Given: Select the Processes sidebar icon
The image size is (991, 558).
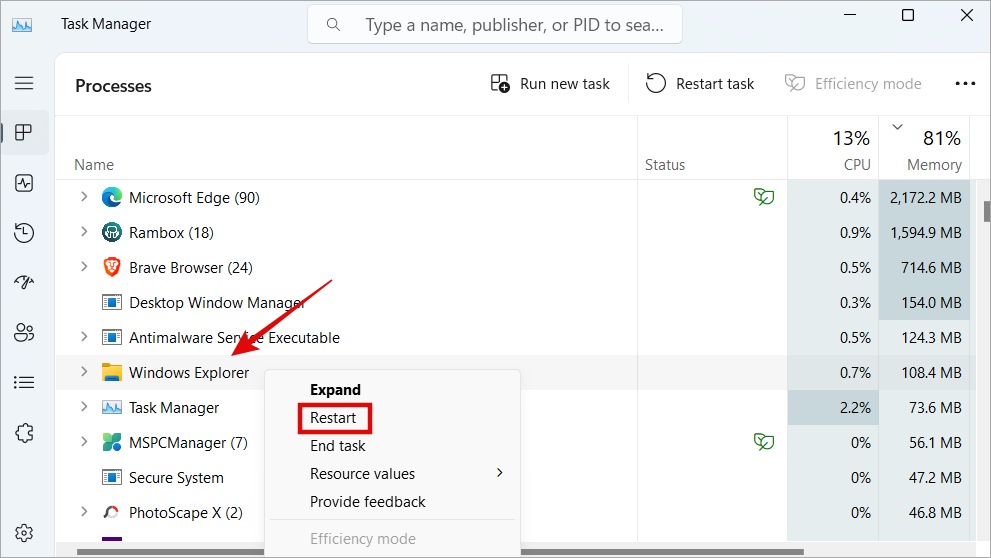Looking at the screenshot, I should [x=24, y=133].
